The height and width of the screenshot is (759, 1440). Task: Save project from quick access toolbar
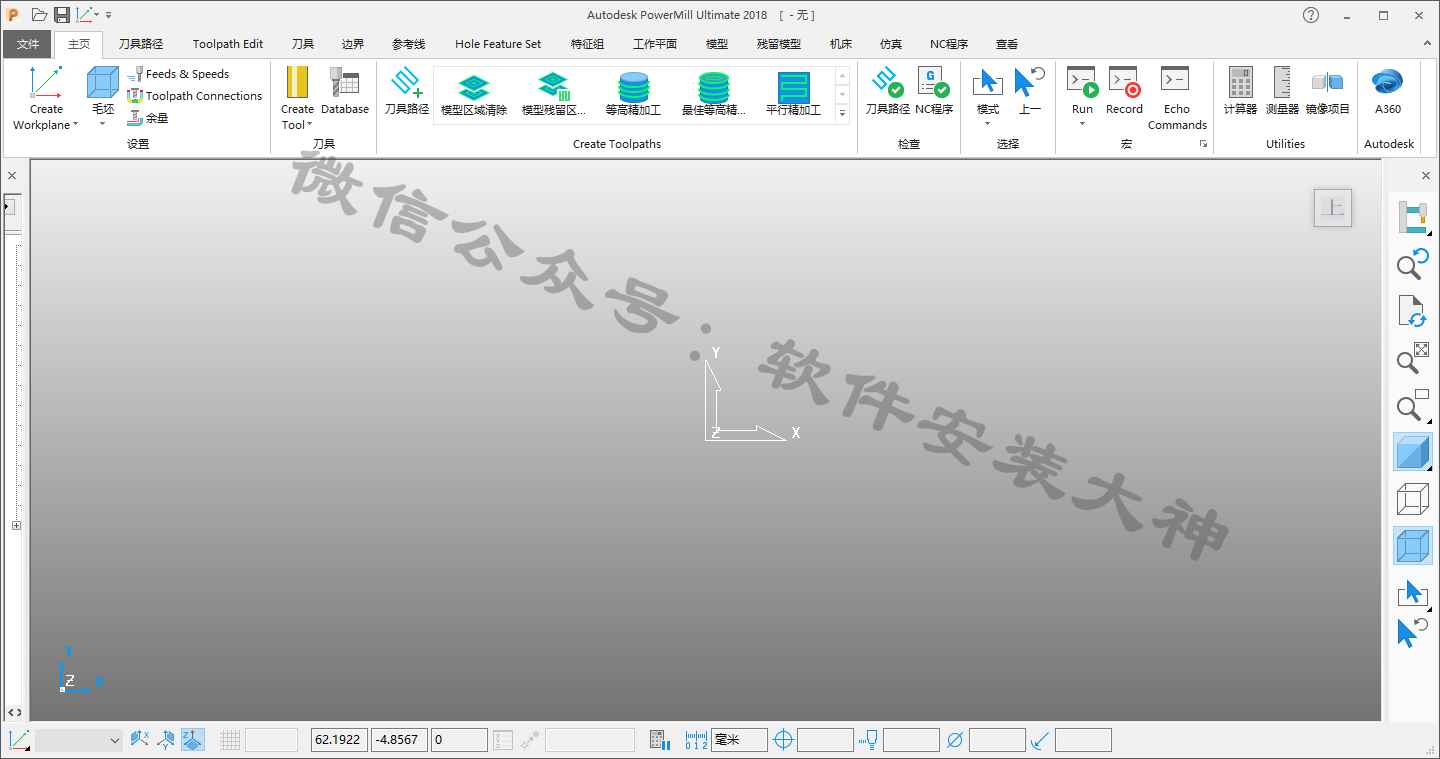click(x=62, y=15)
